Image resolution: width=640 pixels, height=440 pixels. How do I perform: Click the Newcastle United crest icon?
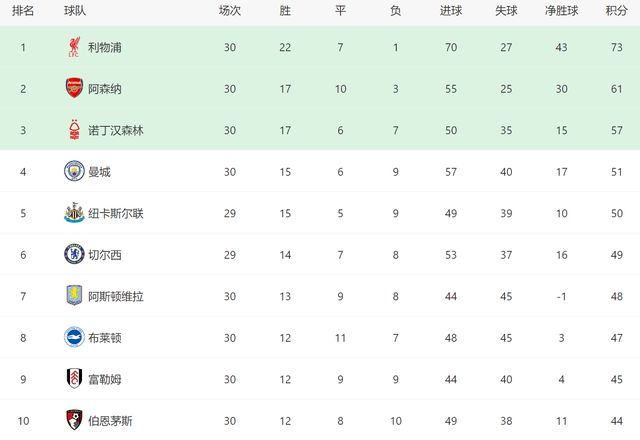[74, 213]
